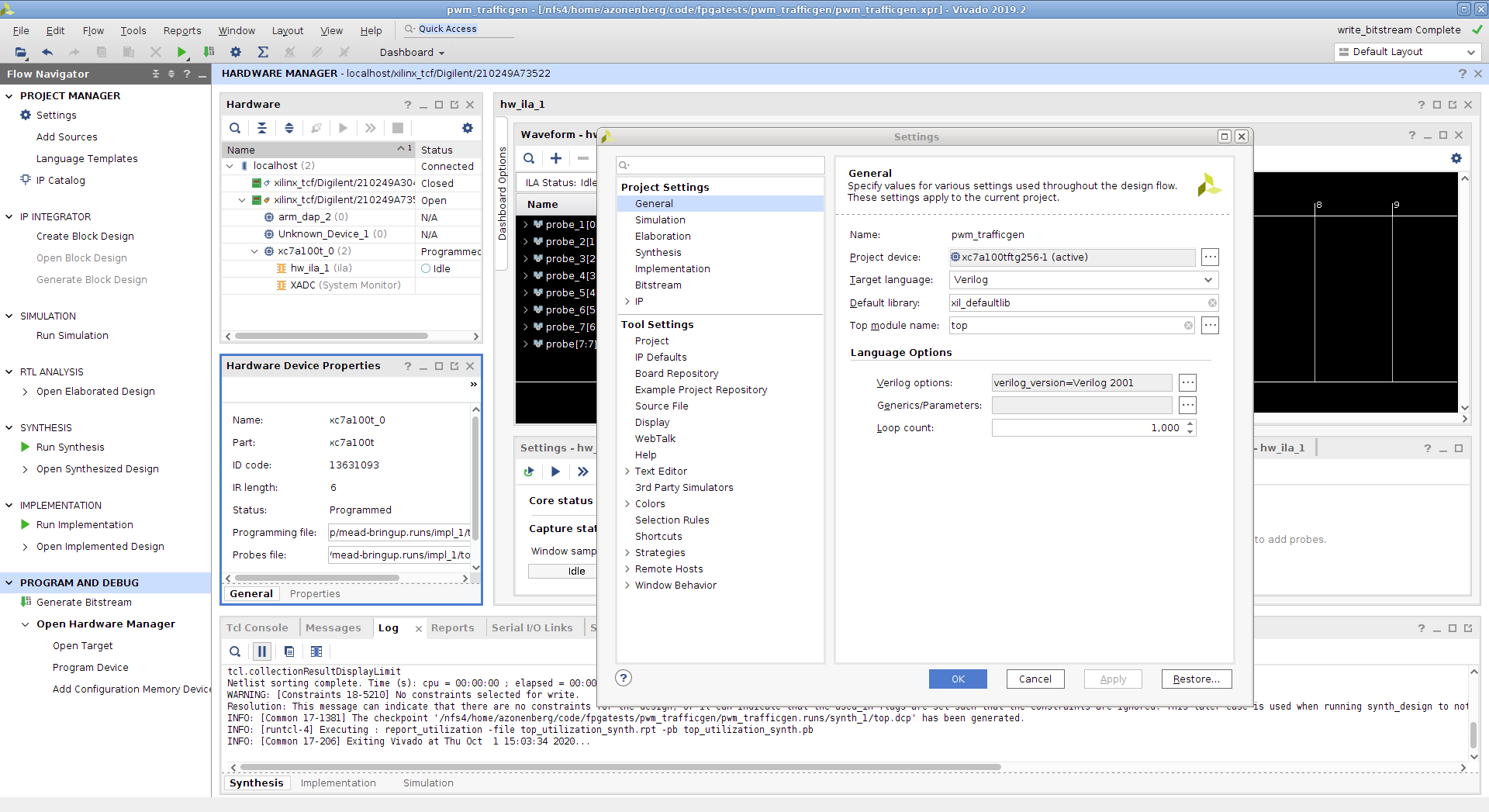Open Waveform window gear settings
Image resolution: width=1489 pixels, height=812 pixels.
pos(1456,158)
